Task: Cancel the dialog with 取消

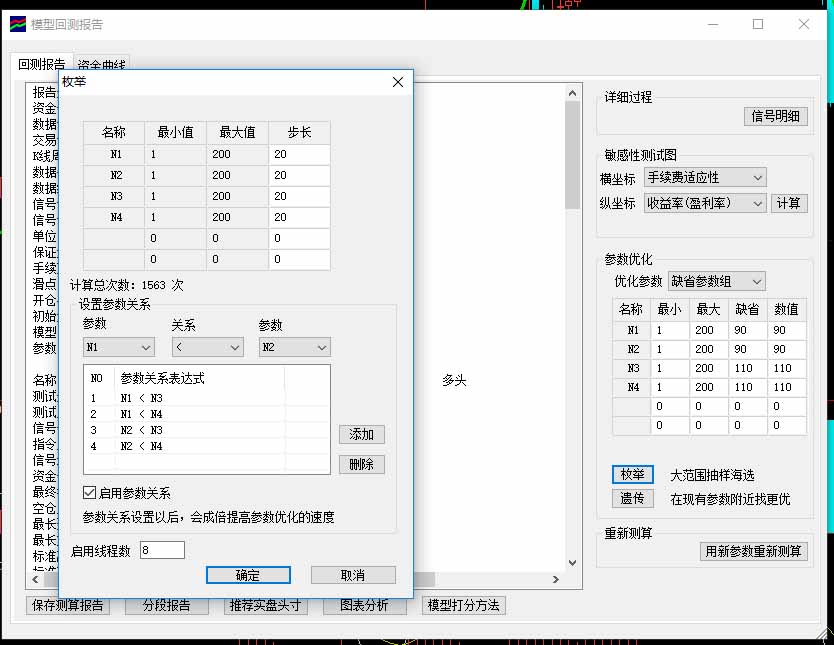Action: point(353,575)
